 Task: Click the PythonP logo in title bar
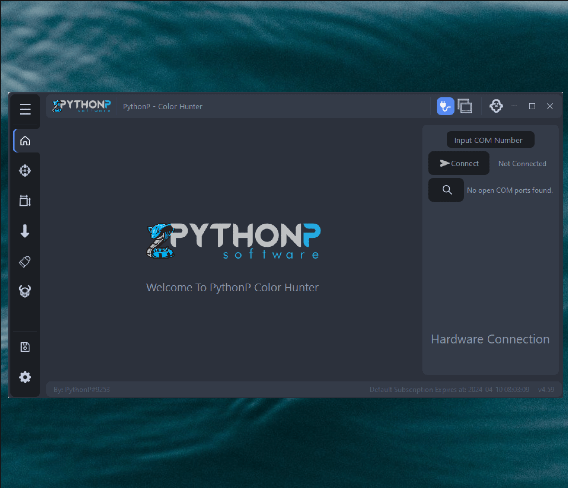(81, 106)
